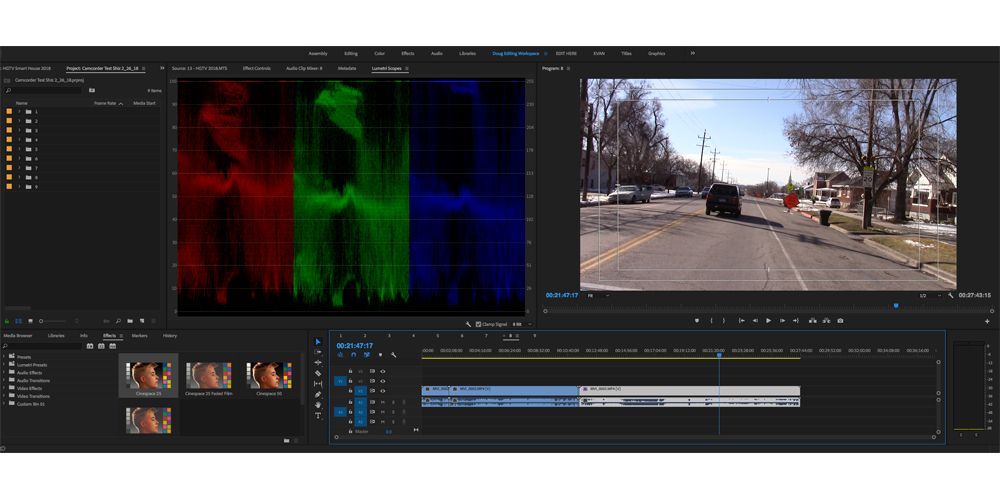Select the Slip tool
Viewport: 1000px width, 500px height.
[x=318, y=383]
